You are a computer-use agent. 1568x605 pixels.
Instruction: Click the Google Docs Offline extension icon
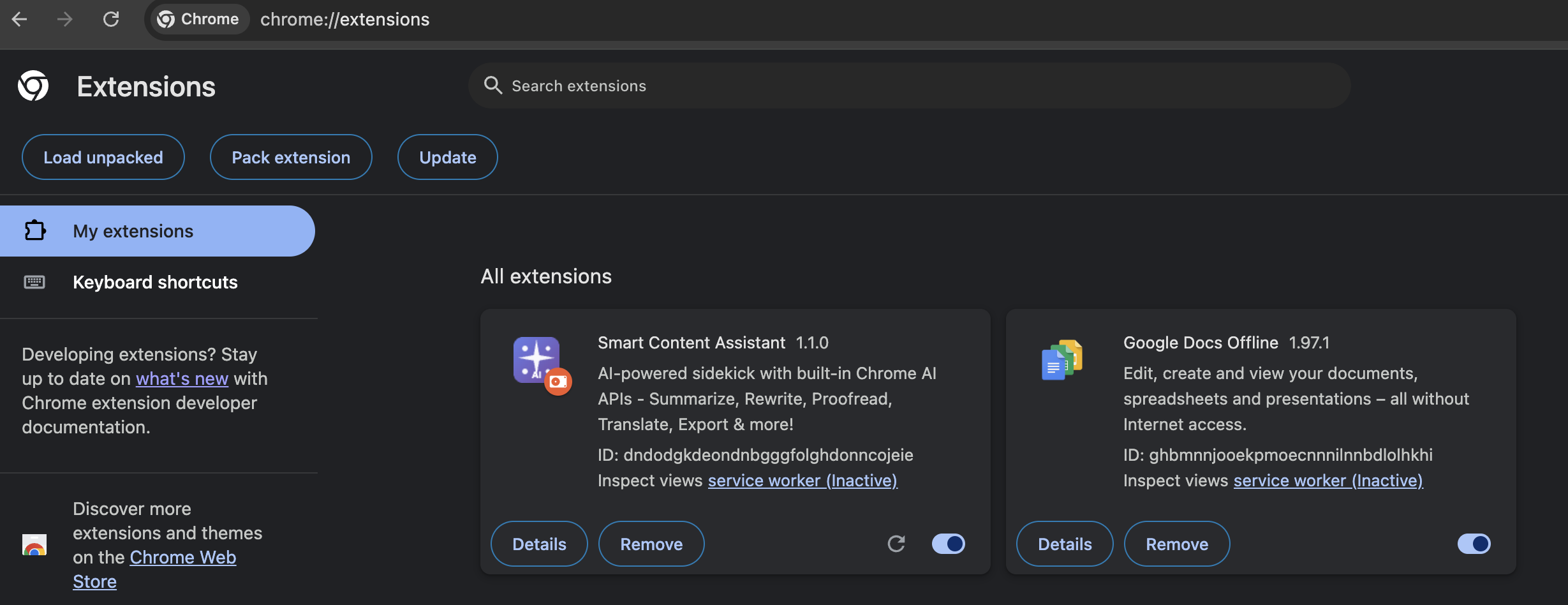1062,361
